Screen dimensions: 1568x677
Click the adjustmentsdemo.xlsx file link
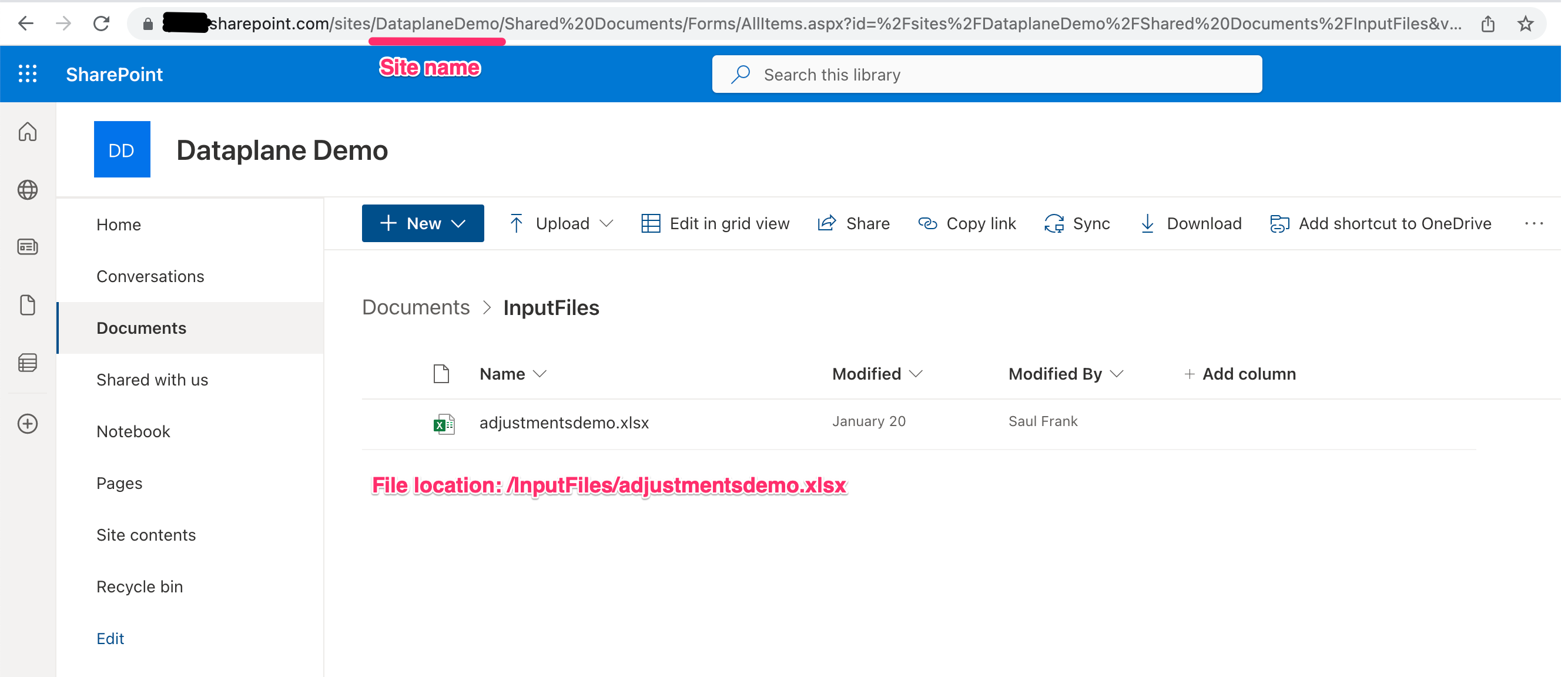[563, 422]
